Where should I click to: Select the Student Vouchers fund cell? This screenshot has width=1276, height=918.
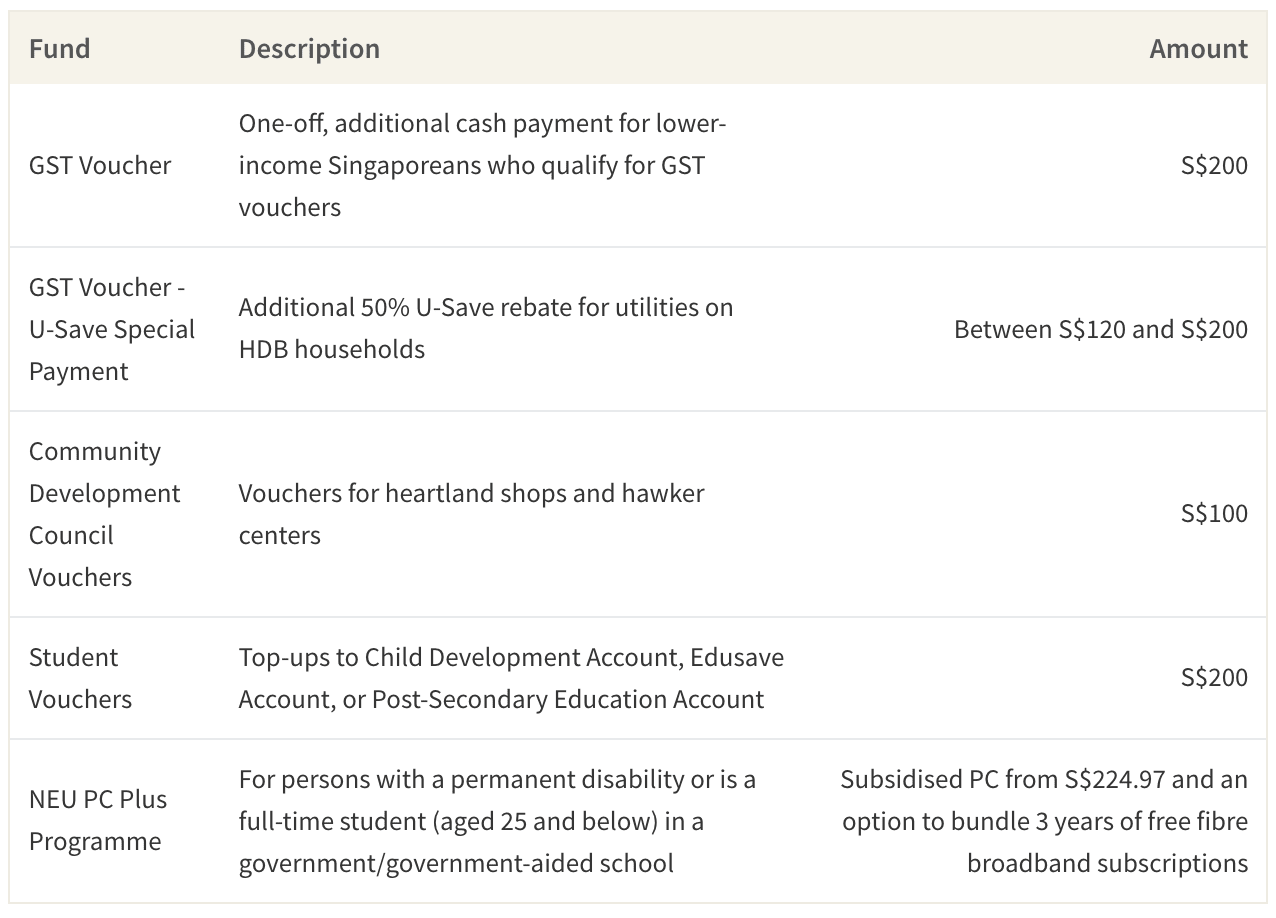tap(80, 678)
